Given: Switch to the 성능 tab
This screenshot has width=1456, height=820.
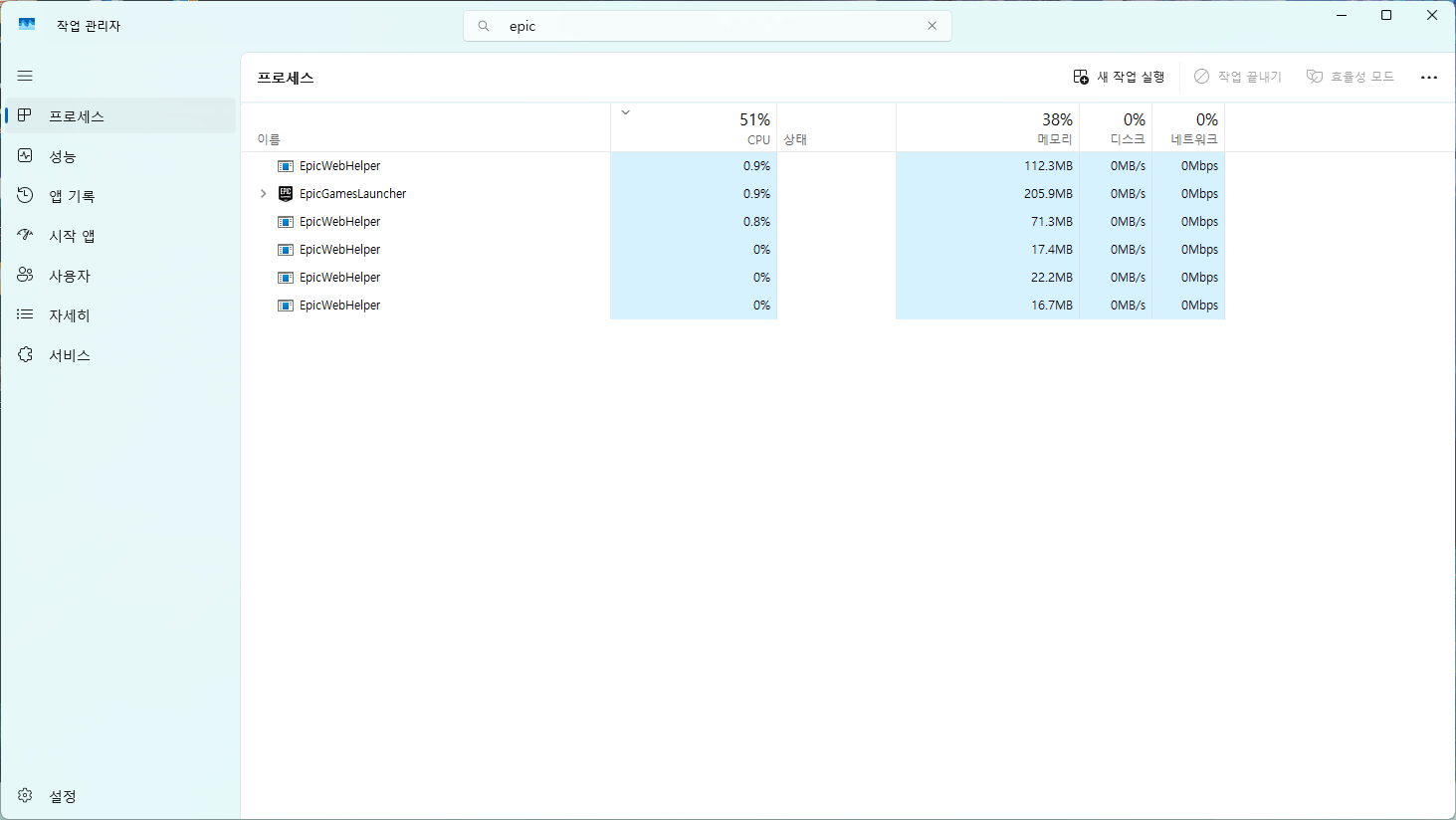Looking at the screenshot, I should pyautogui.click(x=120, y=156).
